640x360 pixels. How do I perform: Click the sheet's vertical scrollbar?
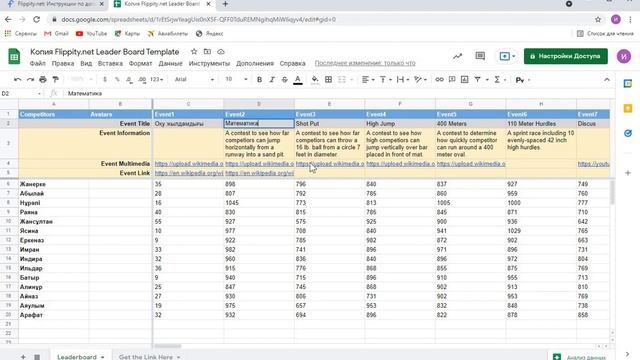(x=612, y=193)
